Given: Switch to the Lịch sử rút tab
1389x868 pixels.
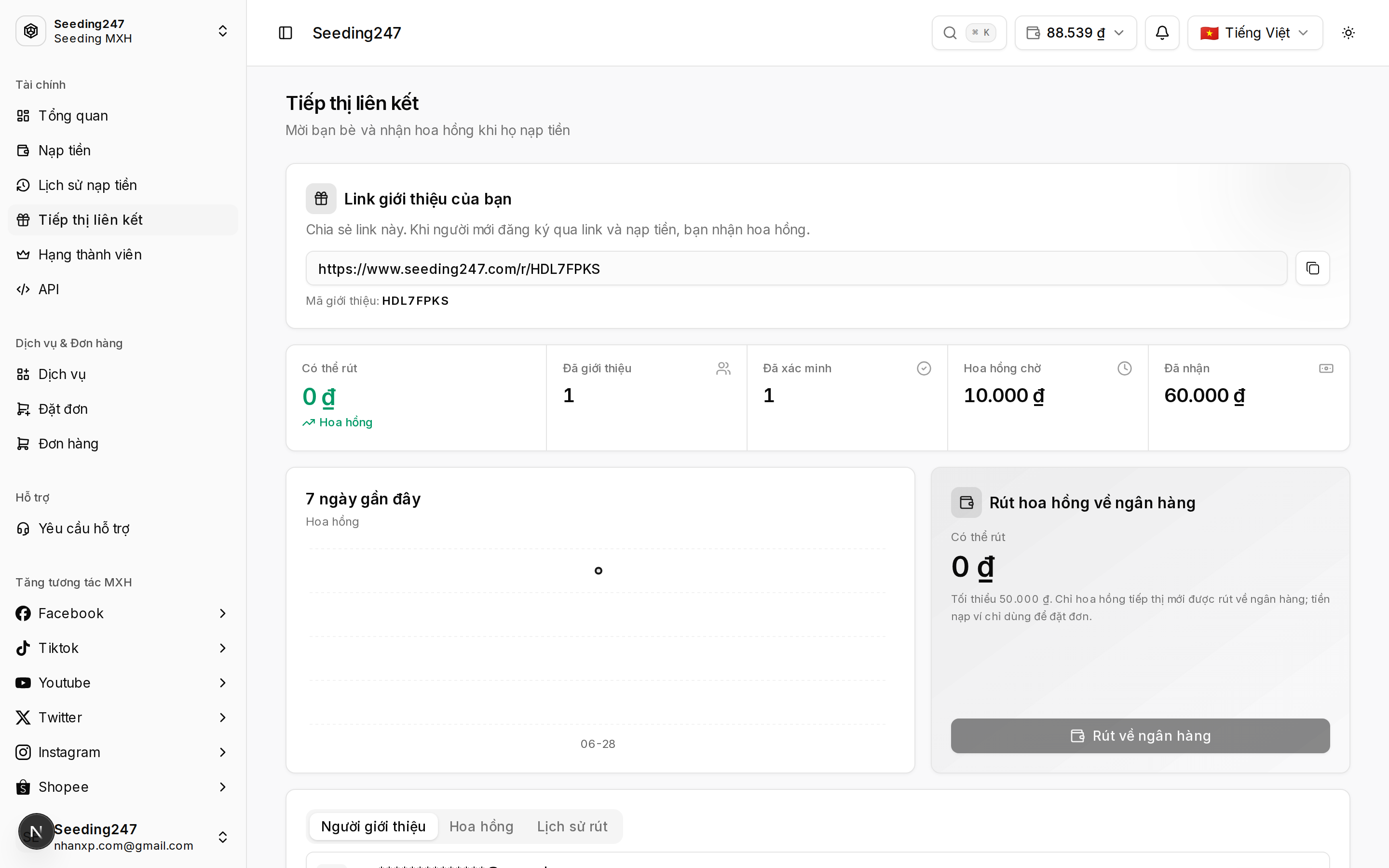Looking at the screenshot, I should (x=572, y=826).
